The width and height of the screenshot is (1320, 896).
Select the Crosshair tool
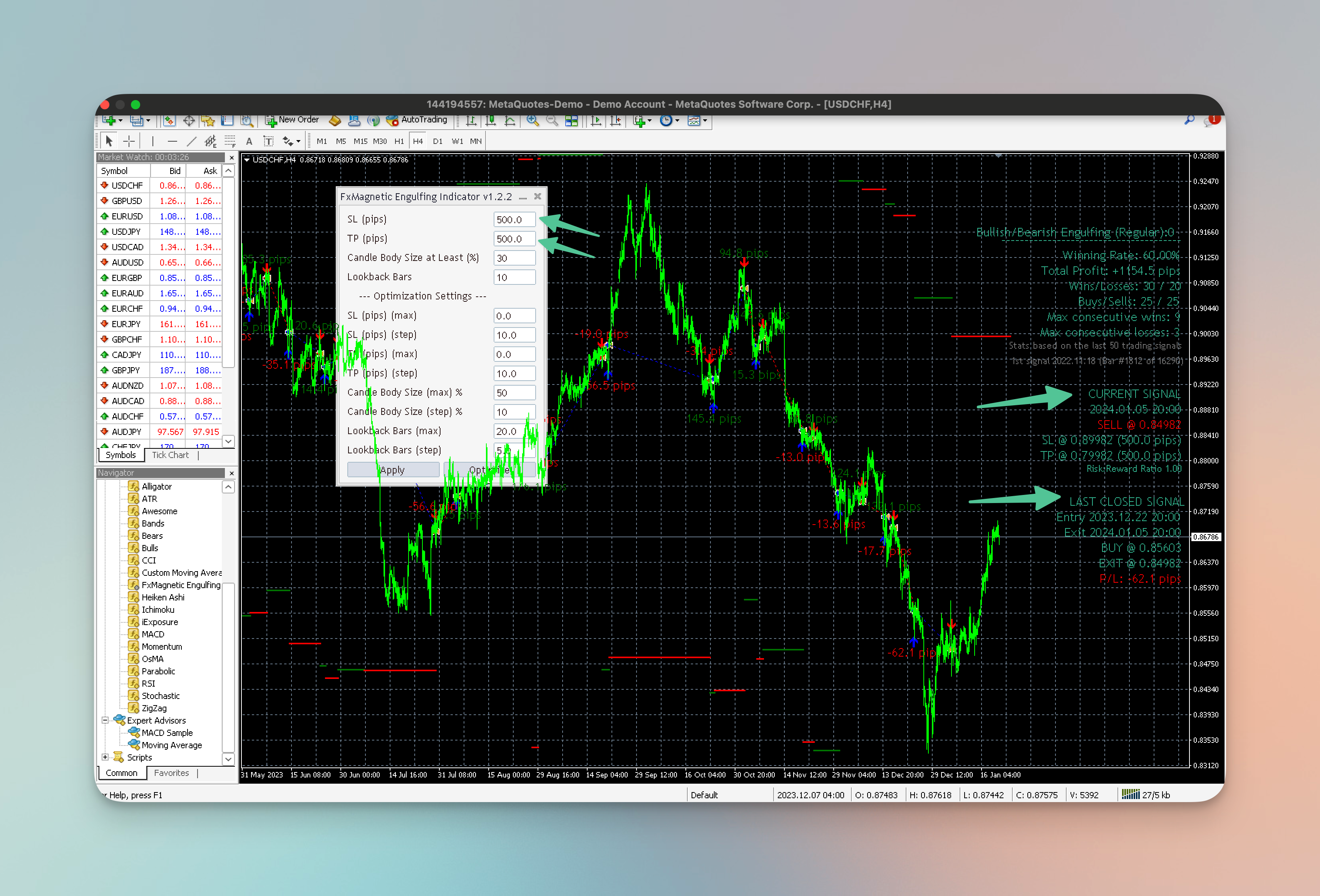click(129, 141)
